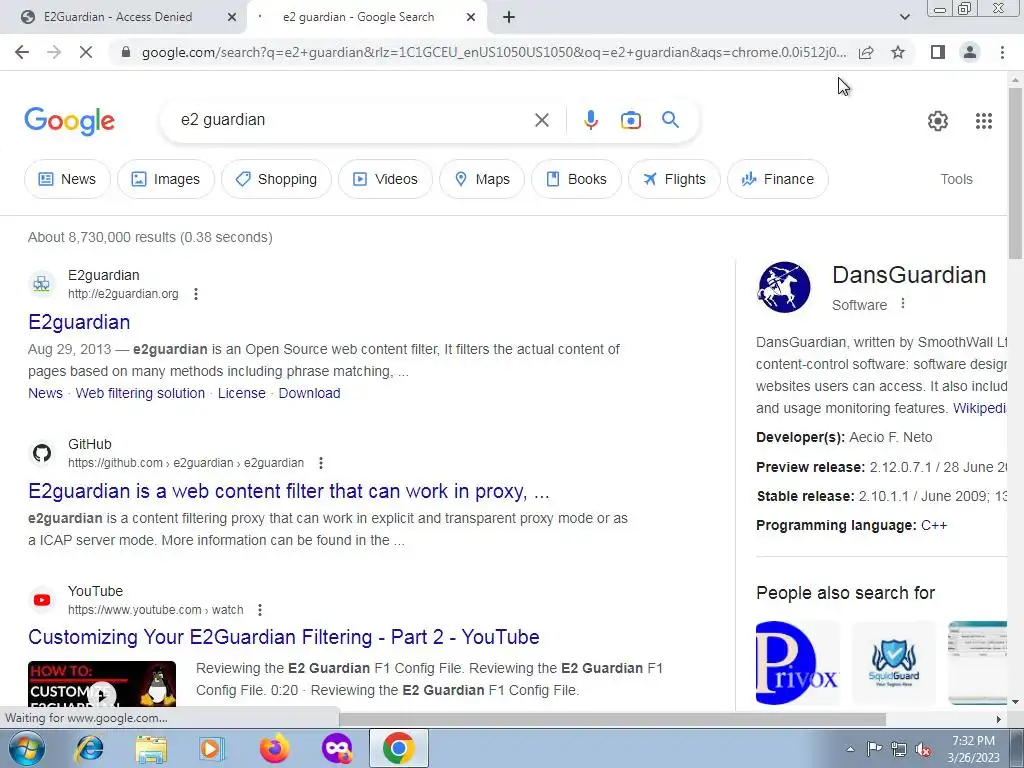Viewport: 1024px width, 768px height.
Task: Bookmark this page with the star icon
Action: tap(898, 52)
